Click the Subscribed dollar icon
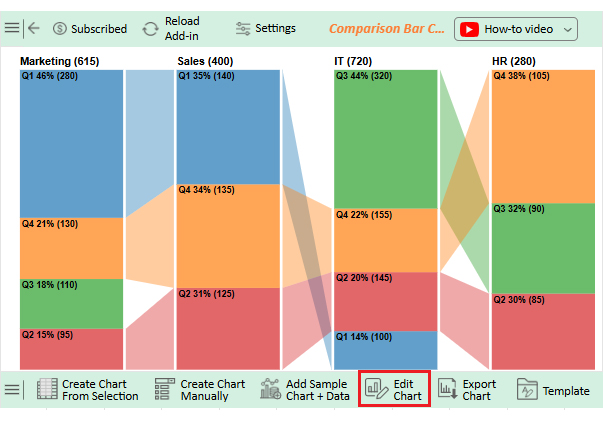Screen dimensions: 603x422 (60, 28)
